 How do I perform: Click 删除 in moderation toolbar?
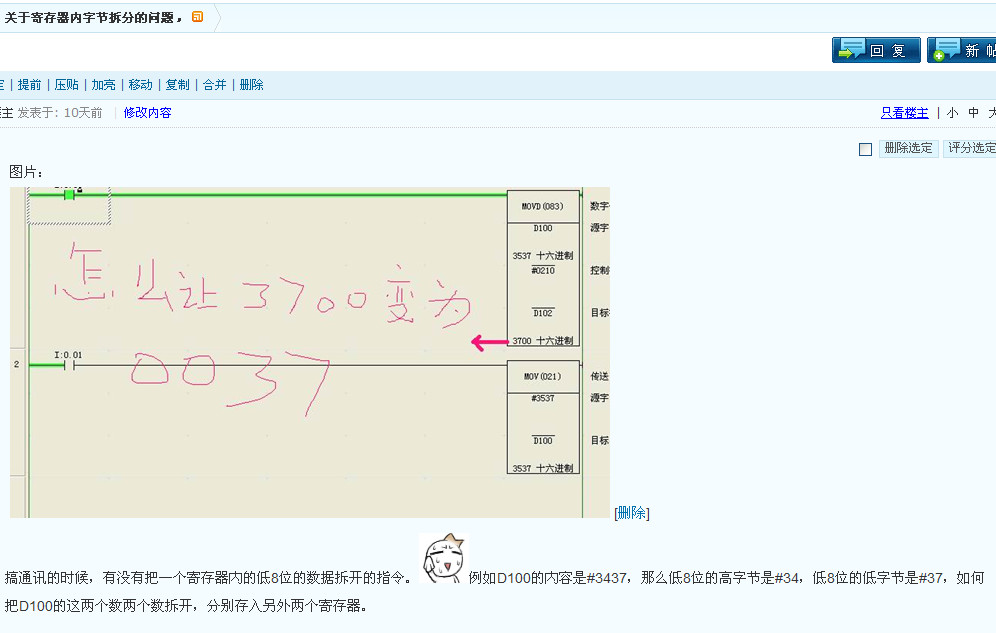(x=252, y=85)
